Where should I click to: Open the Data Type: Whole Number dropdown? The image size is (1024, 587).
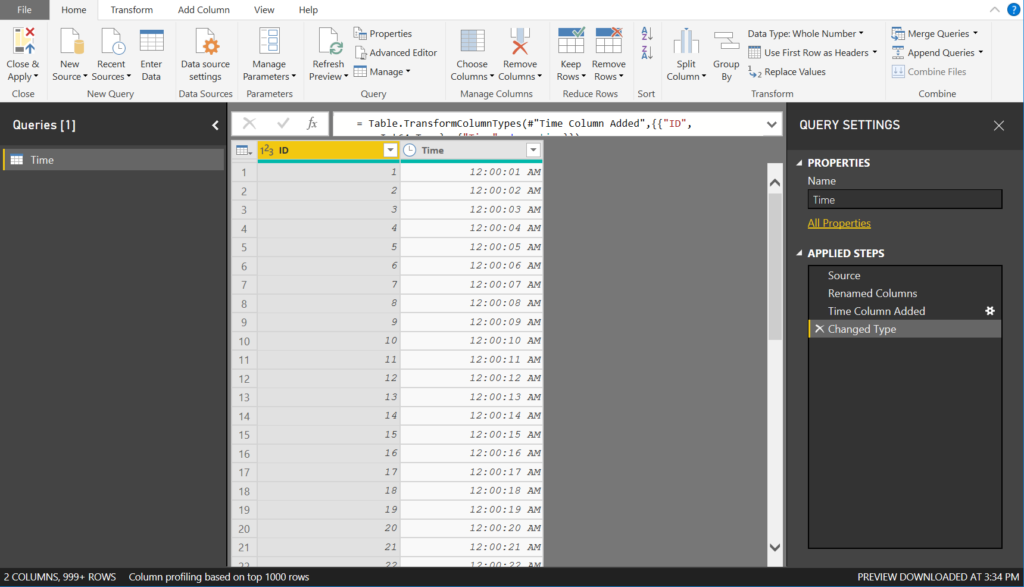(805, 33)
